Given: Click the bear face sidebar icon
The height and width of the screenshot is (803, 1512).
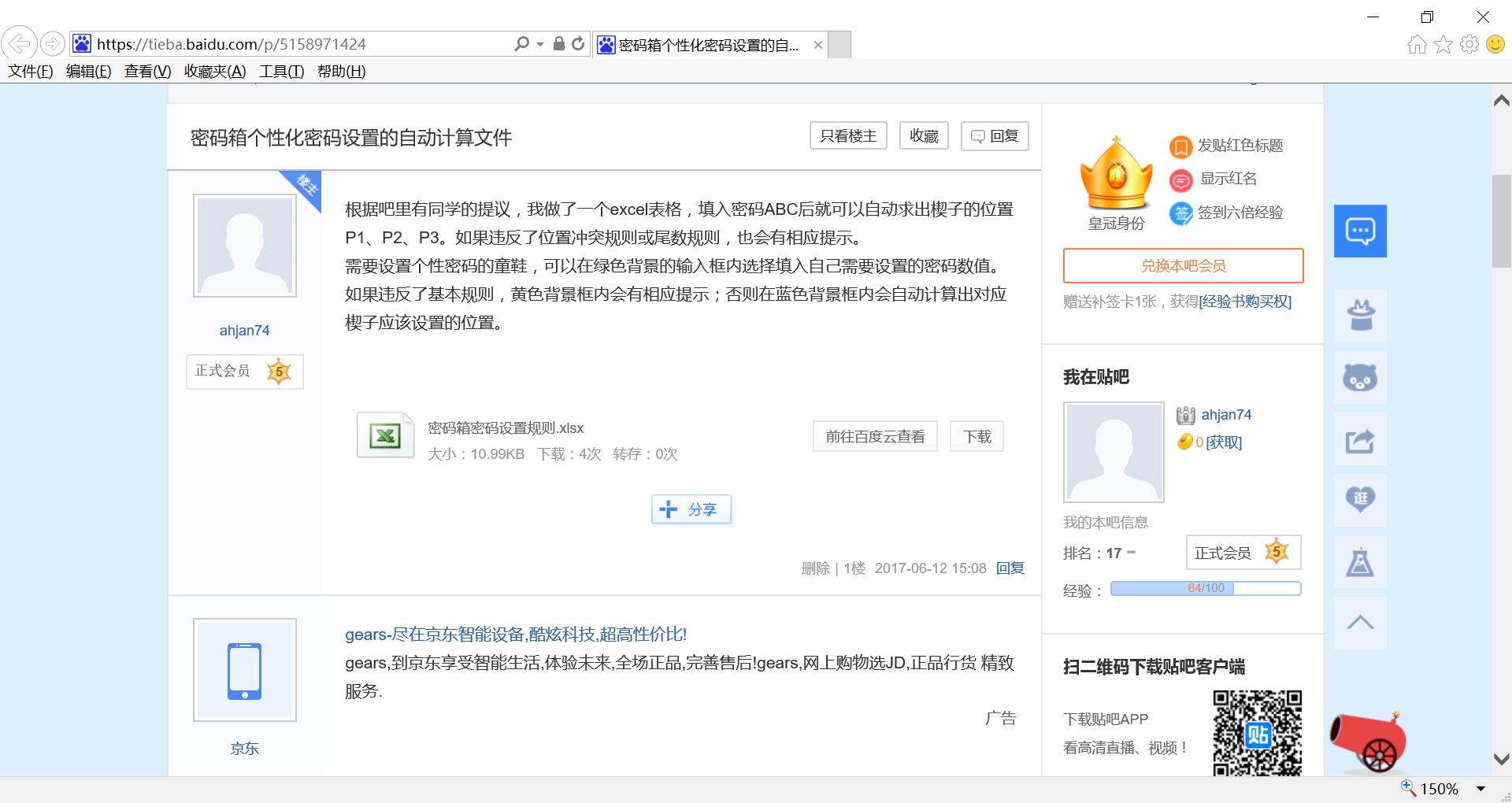Looking at the screenshot, I should pos(1360,377).
